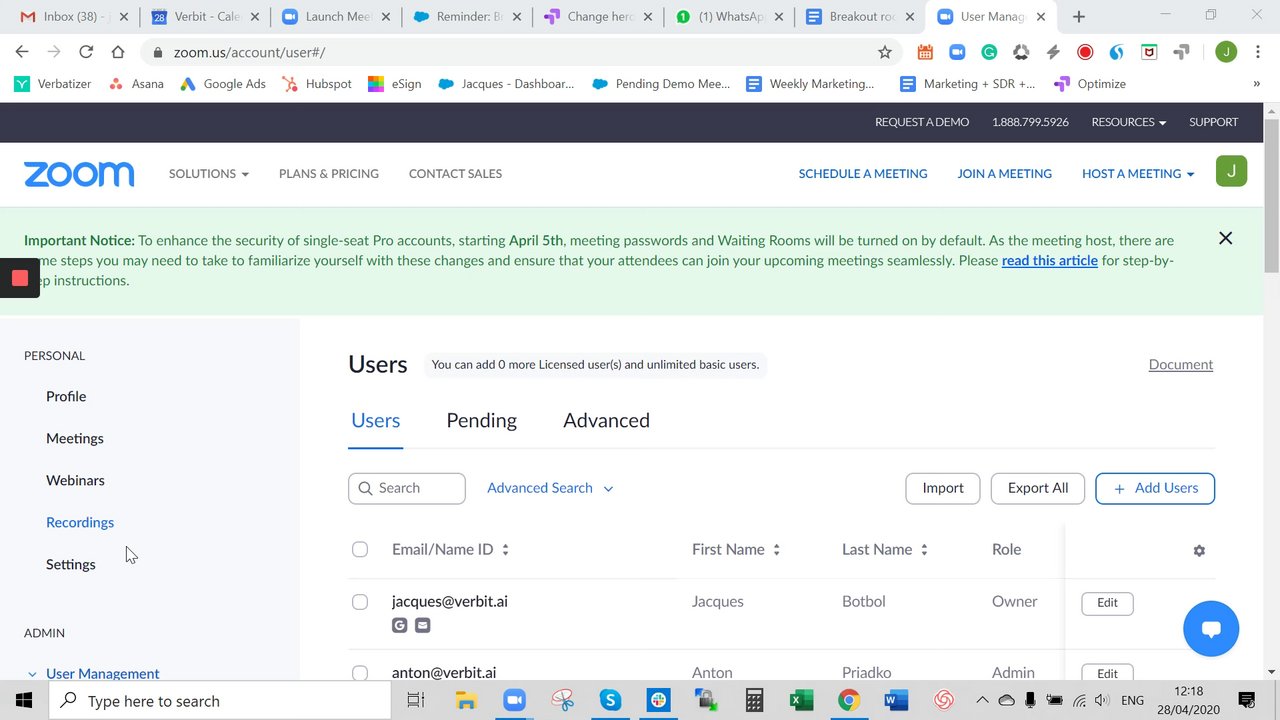Click Export All
Screen dimensions: 1280x720
point(1038,488)
